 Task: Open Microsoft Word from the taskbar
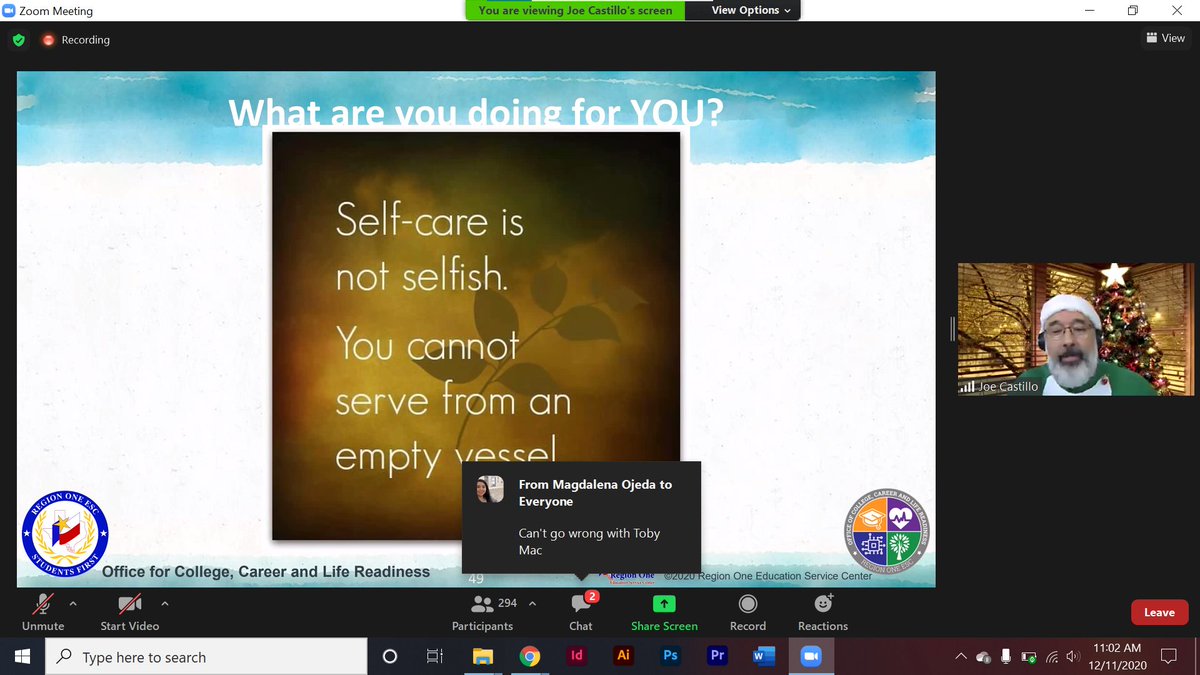point(764,656)
